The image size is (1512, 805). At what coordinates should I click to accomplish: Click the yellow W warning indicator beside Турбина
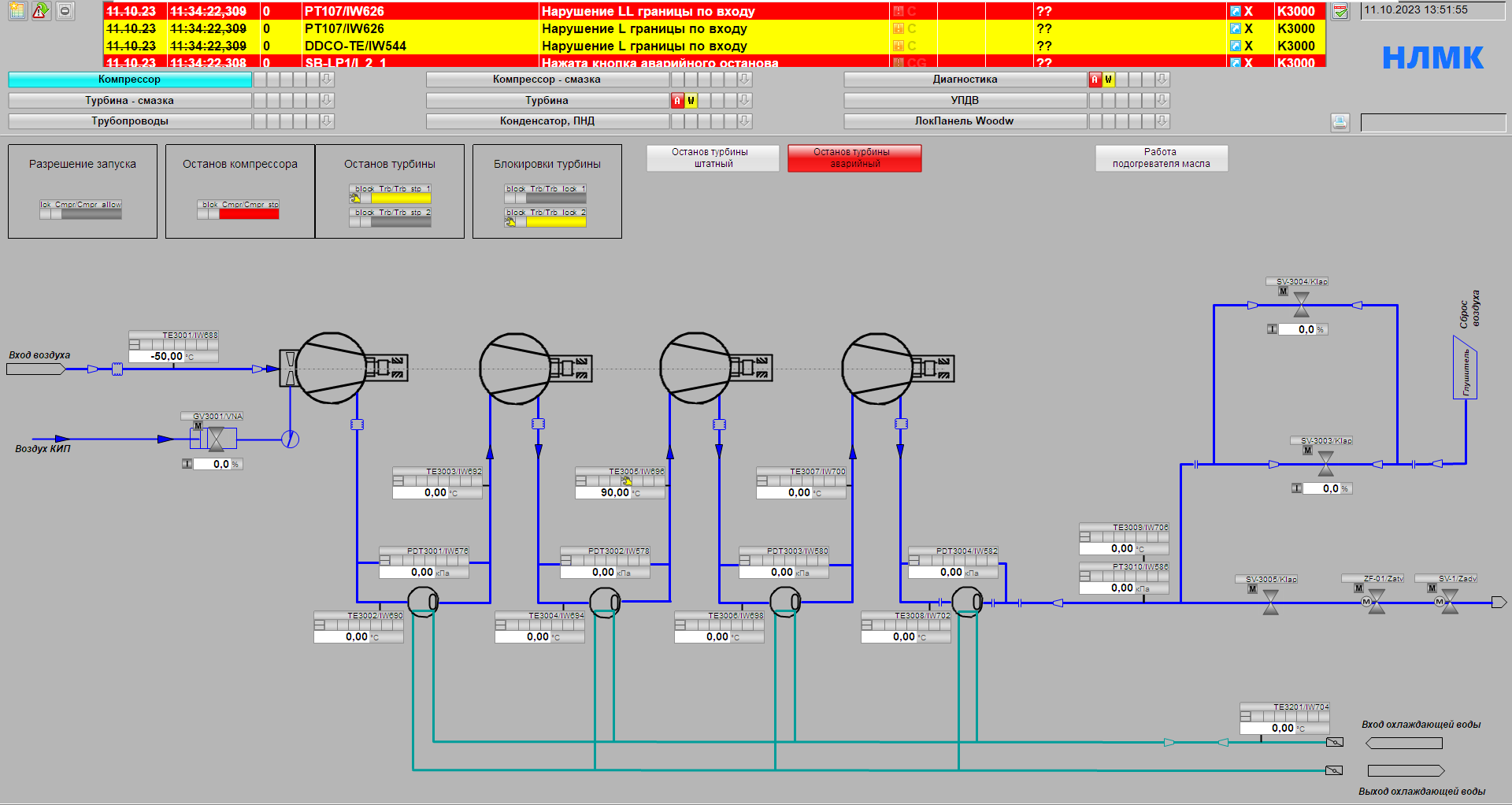(x=691, y=100)
